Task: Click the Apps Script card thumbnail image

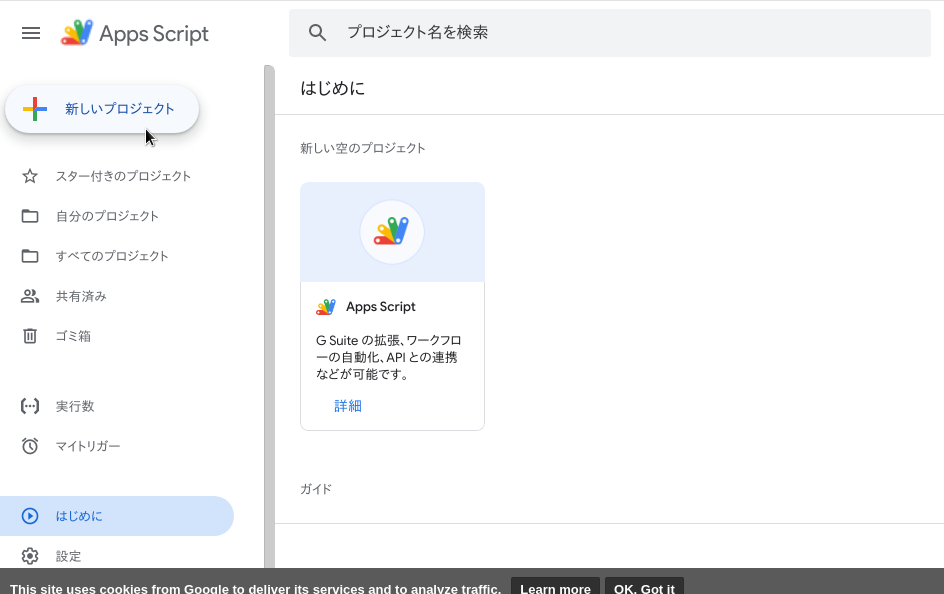Action: pos(392,232)
